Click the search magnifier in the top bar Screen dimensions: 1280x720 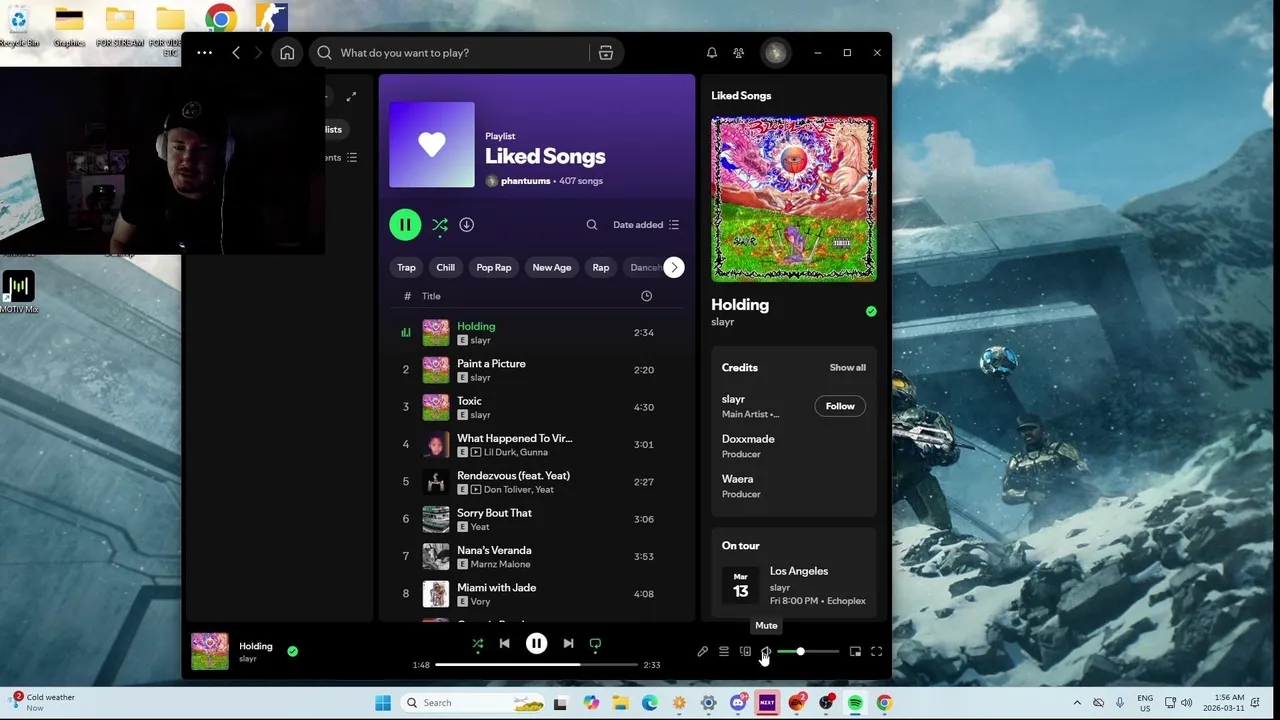(324, 53)
